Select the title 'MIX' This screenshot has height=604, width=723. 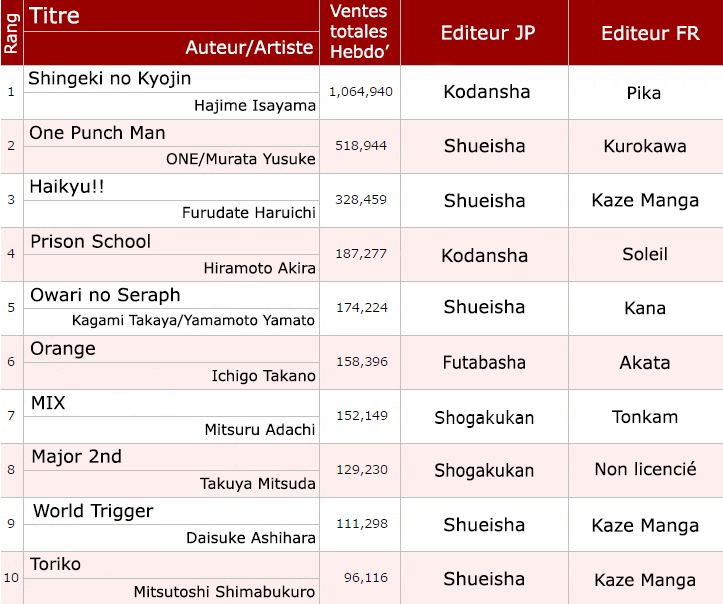48,403
